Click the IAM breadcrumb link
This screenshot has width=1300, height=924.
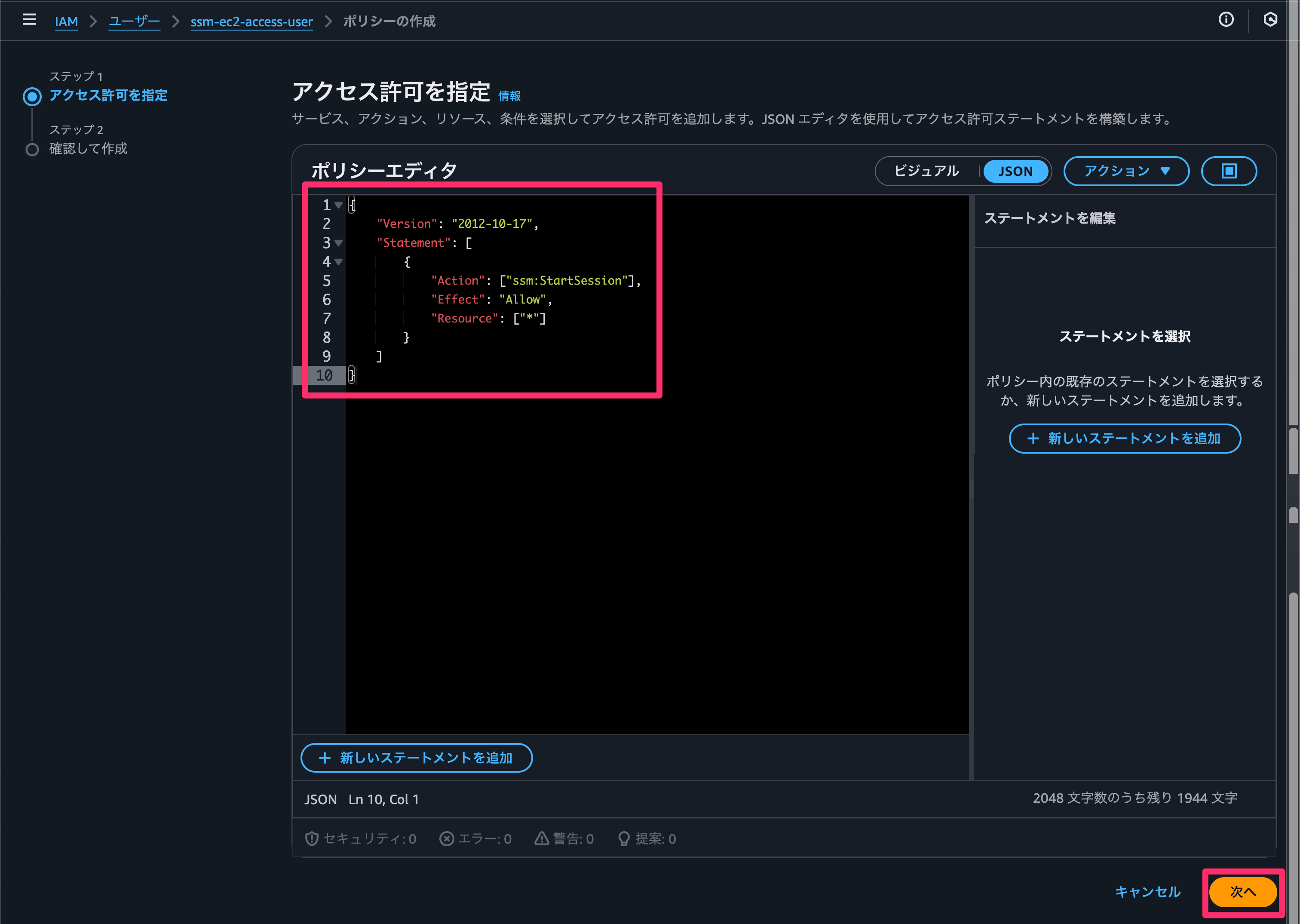(66, 21)
